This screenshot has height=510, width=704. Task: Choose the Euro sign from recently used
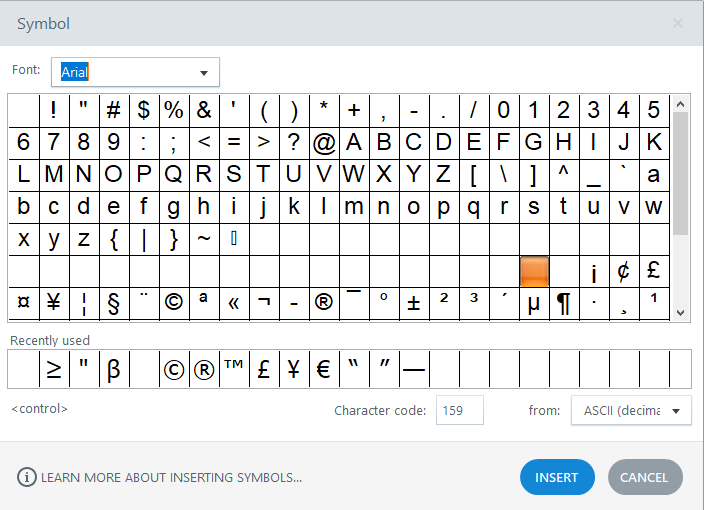[x=324, y=370]
